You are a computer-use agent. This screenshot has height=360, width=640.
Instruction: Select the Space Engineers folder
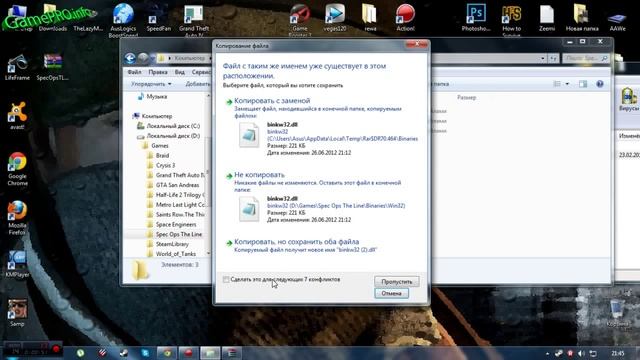click(176, 224)
